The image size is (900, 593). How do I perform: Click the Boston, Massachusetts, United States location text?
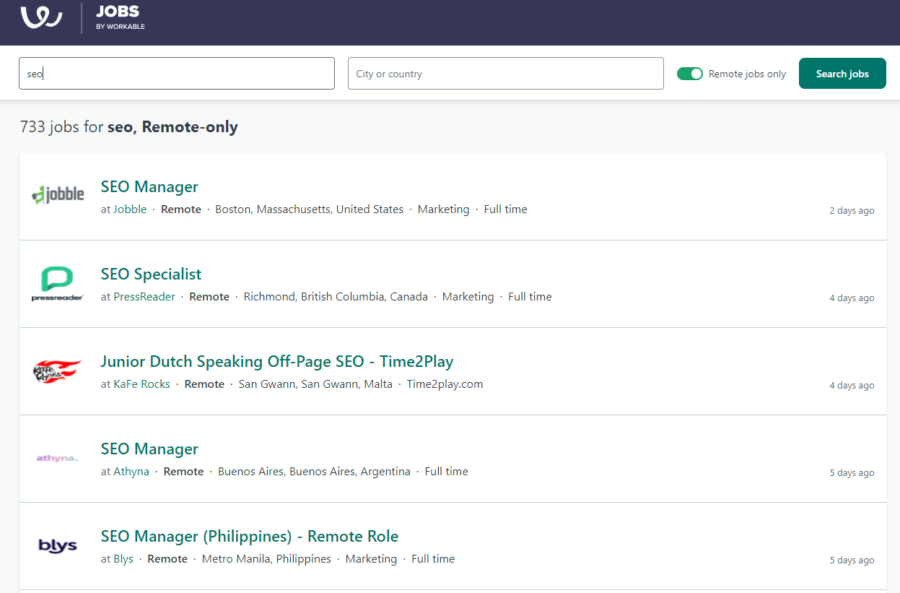point(309,210)
